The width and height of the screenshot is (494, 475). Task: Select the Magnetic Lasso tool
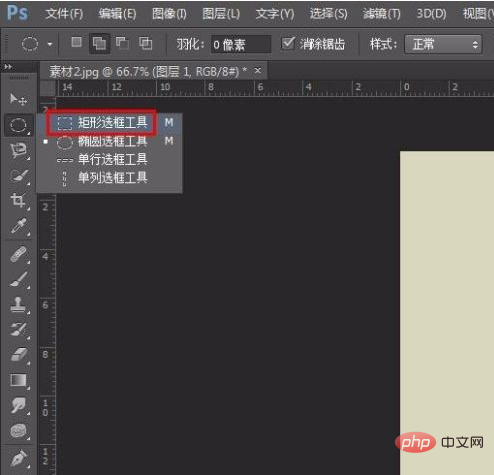click(18, 150)
